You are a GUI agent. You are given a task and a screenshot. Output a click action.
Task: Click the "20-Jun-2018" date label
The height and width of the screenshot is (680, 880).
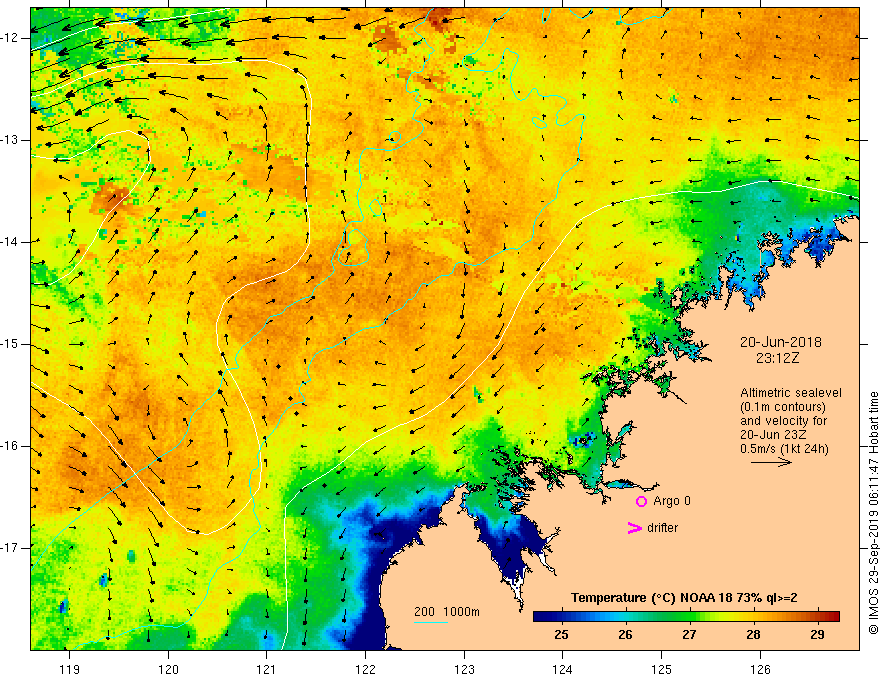(781, 342)
